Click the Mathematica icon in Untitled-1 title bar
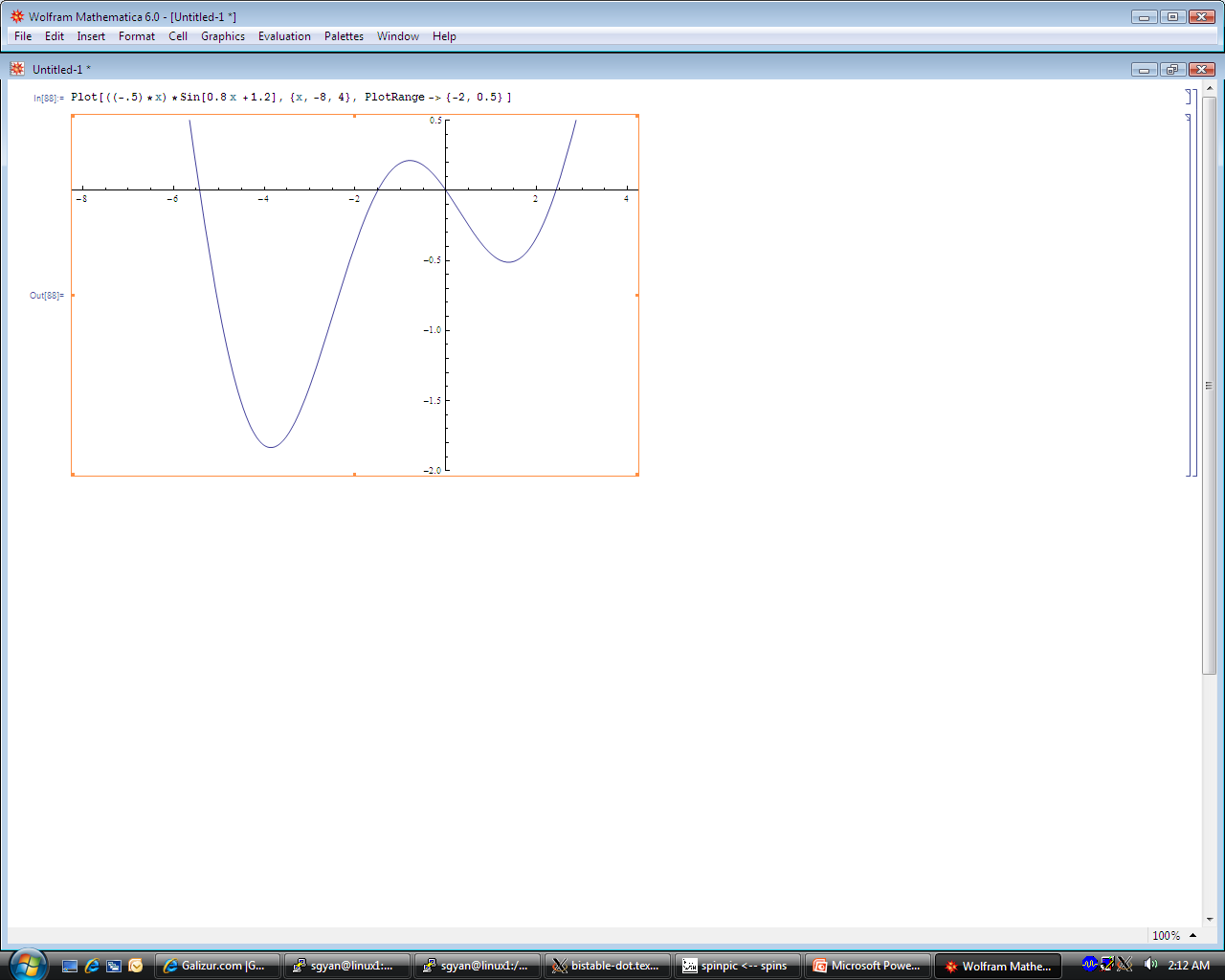 [17, 69]
